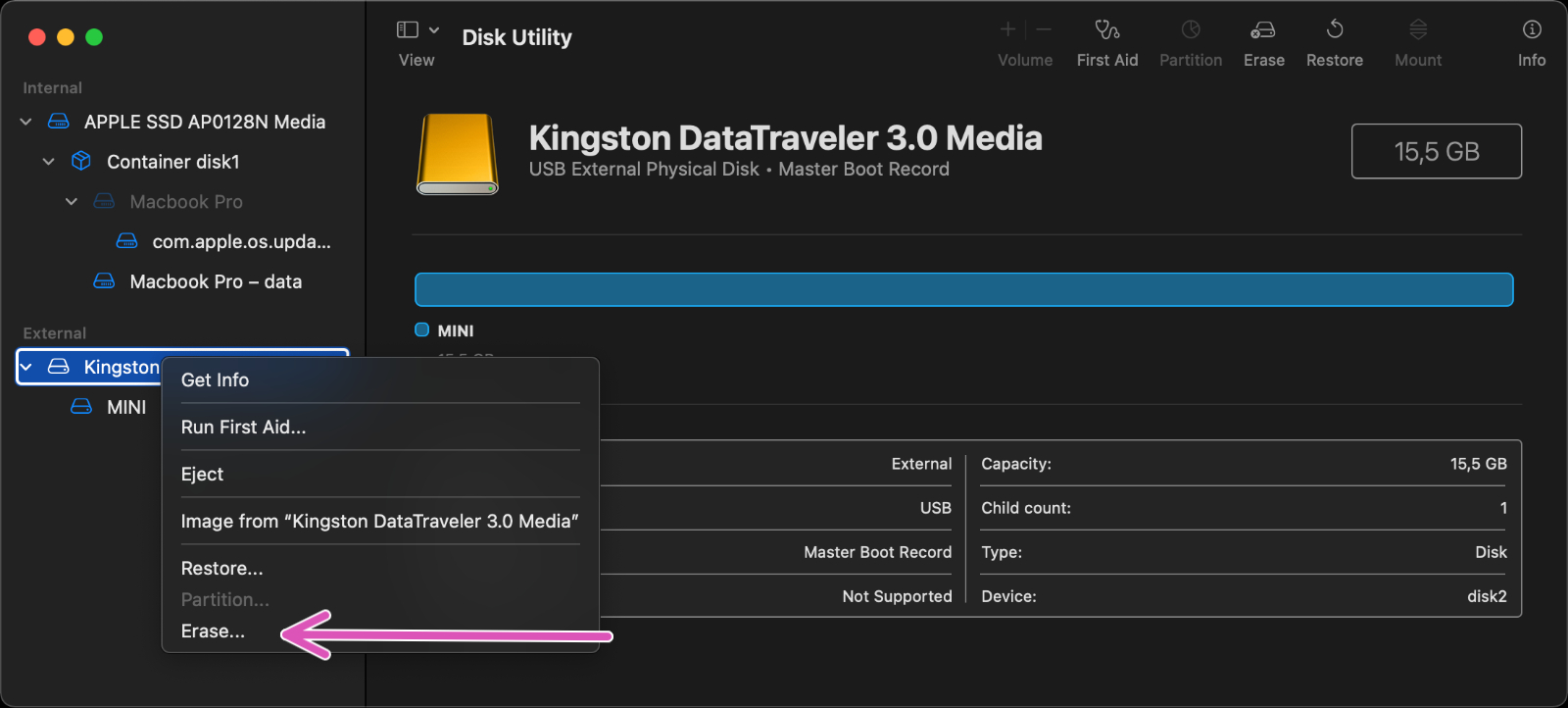This screenshot has height=708, width=1568.
Task: Click the Partition toolbar icon
Action: coord(1191,29)
